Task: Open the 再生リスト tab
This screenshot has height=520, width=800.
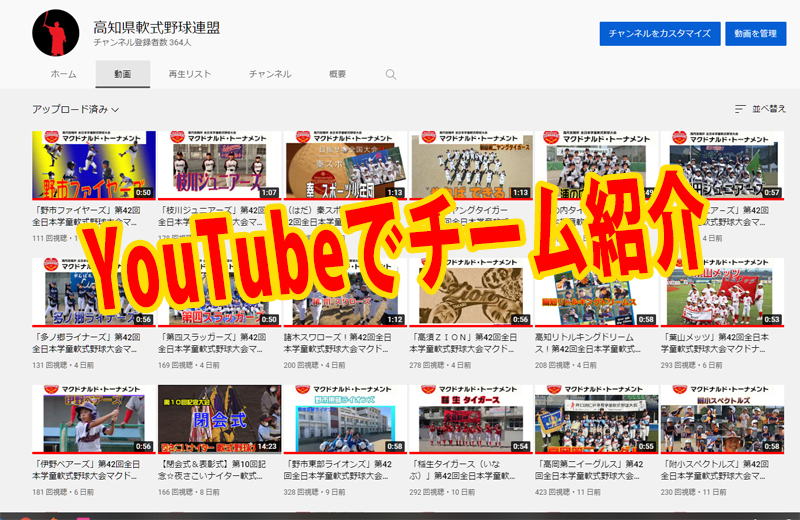Action: [190, 75]
